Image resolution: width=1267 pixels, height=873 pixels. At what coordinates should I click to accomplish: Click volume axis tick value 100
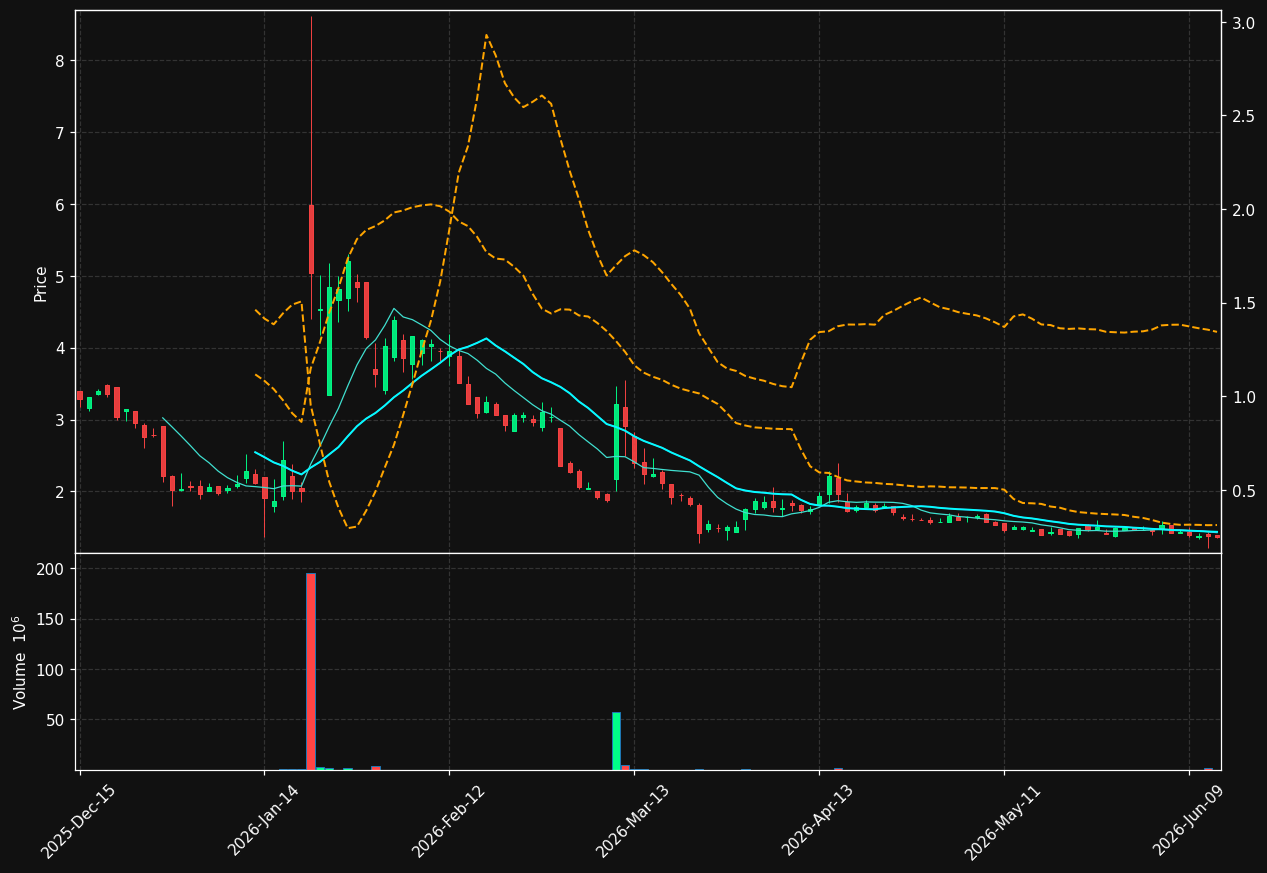coord(51,670)
